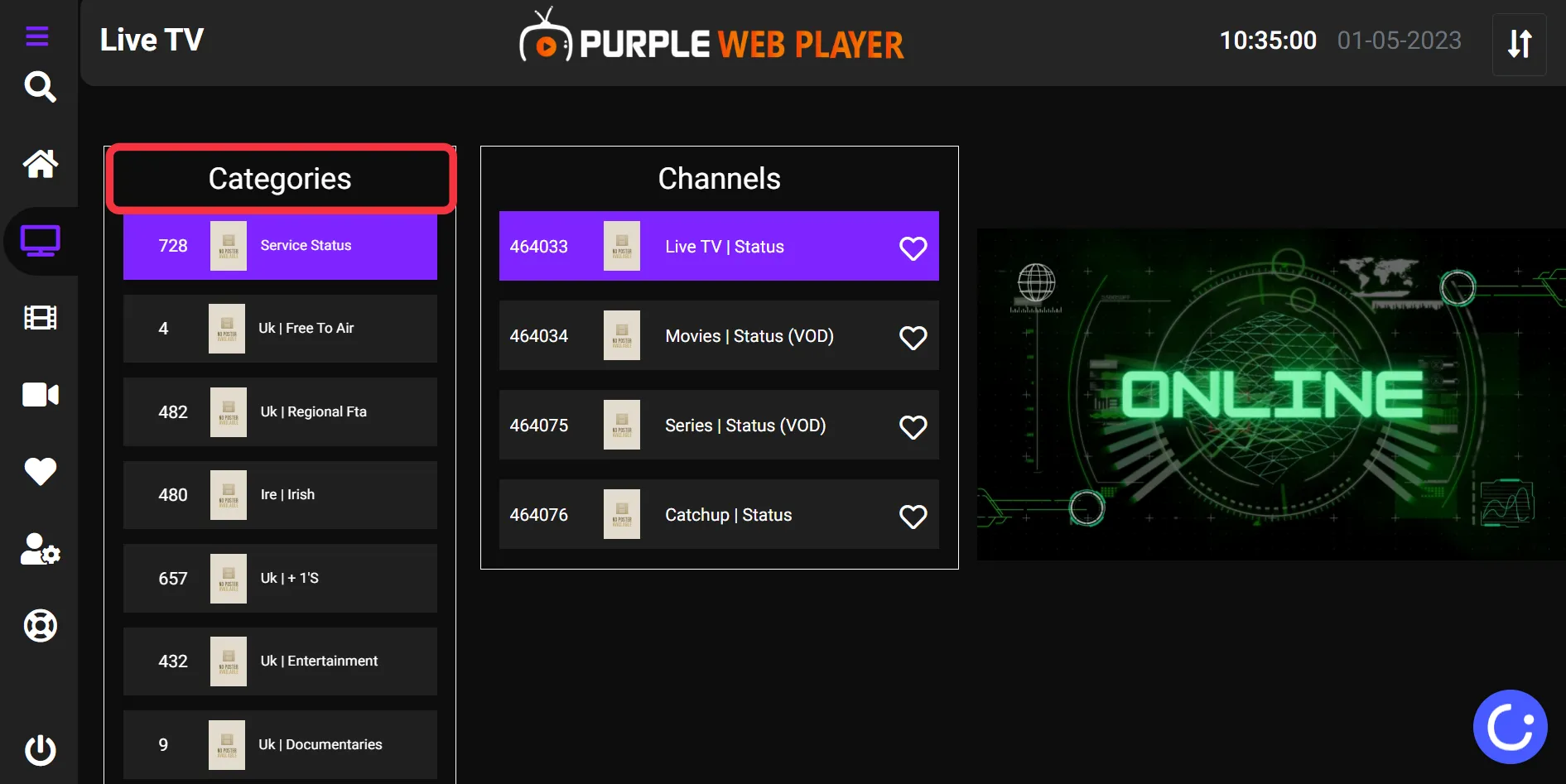
Task: Open user settings icon in sidebar
Action: click(x=40, y=549)
